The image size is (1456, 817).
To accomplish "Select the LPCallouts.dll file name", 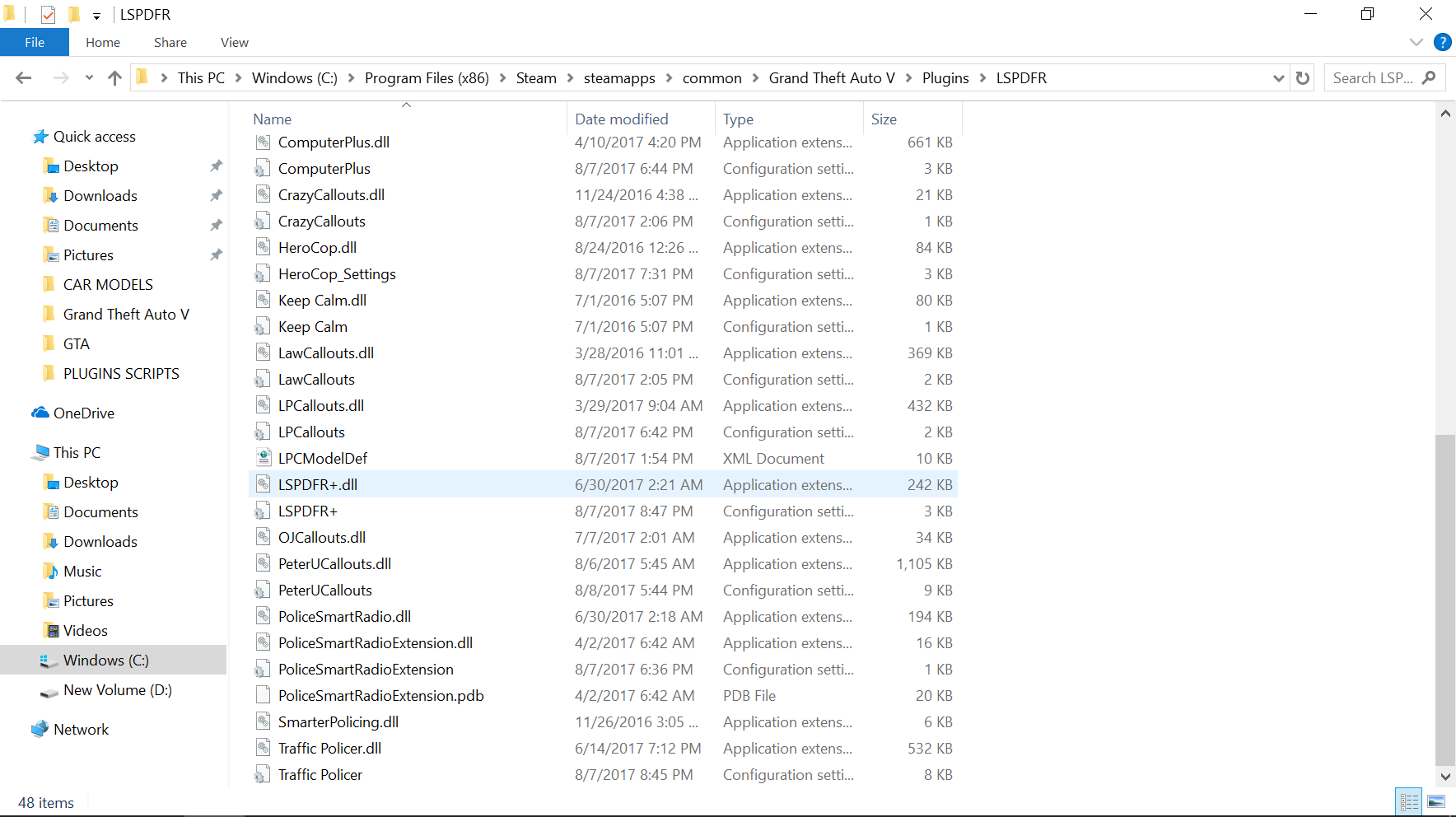I will point(321,406).
